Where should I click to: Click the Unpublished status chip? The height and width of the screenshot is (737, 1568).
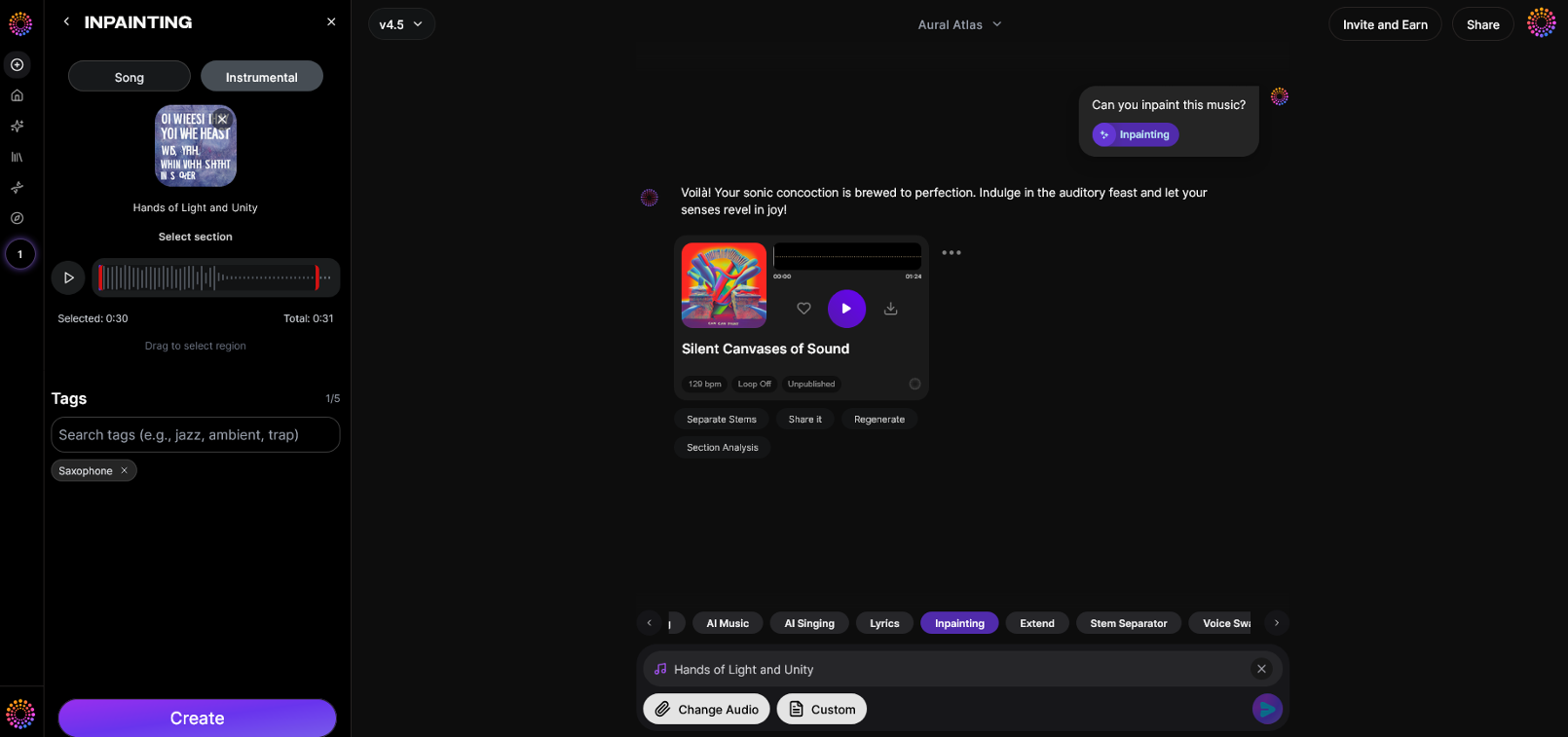(x=811, y=384)
